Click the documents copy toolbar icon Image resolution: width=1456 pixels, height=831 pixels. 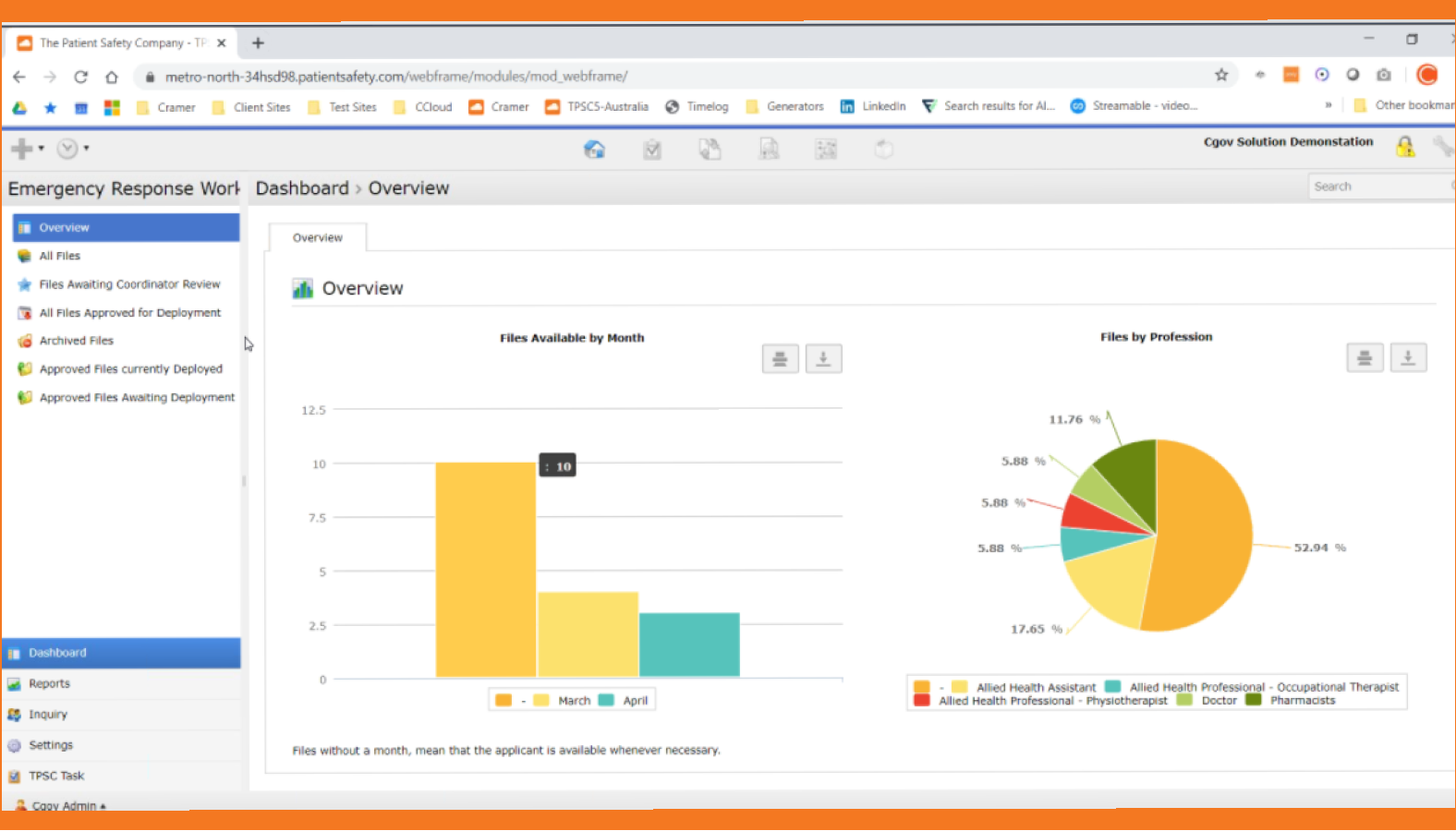(710, 149)
